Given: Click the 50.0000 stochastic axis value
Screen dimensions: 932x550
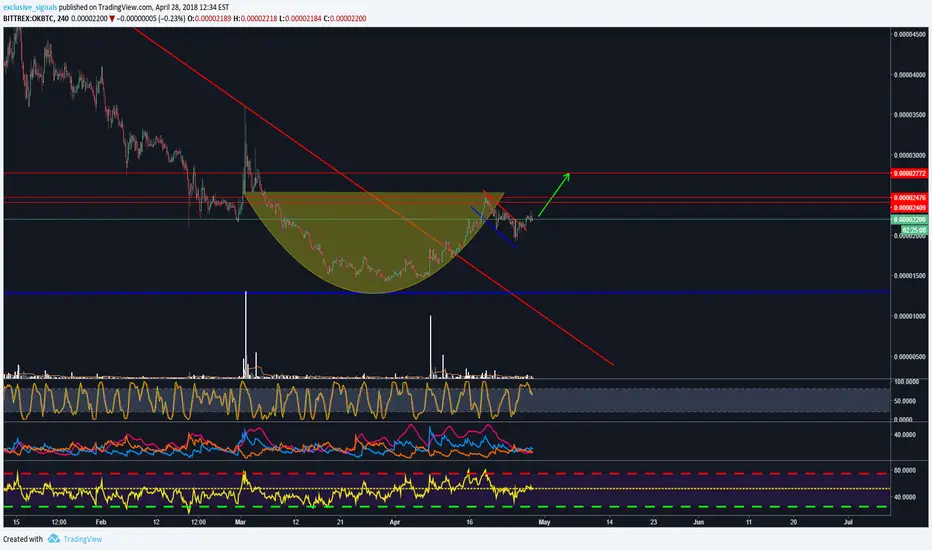Looking at the screenshot, I should [x=905, y=401].
